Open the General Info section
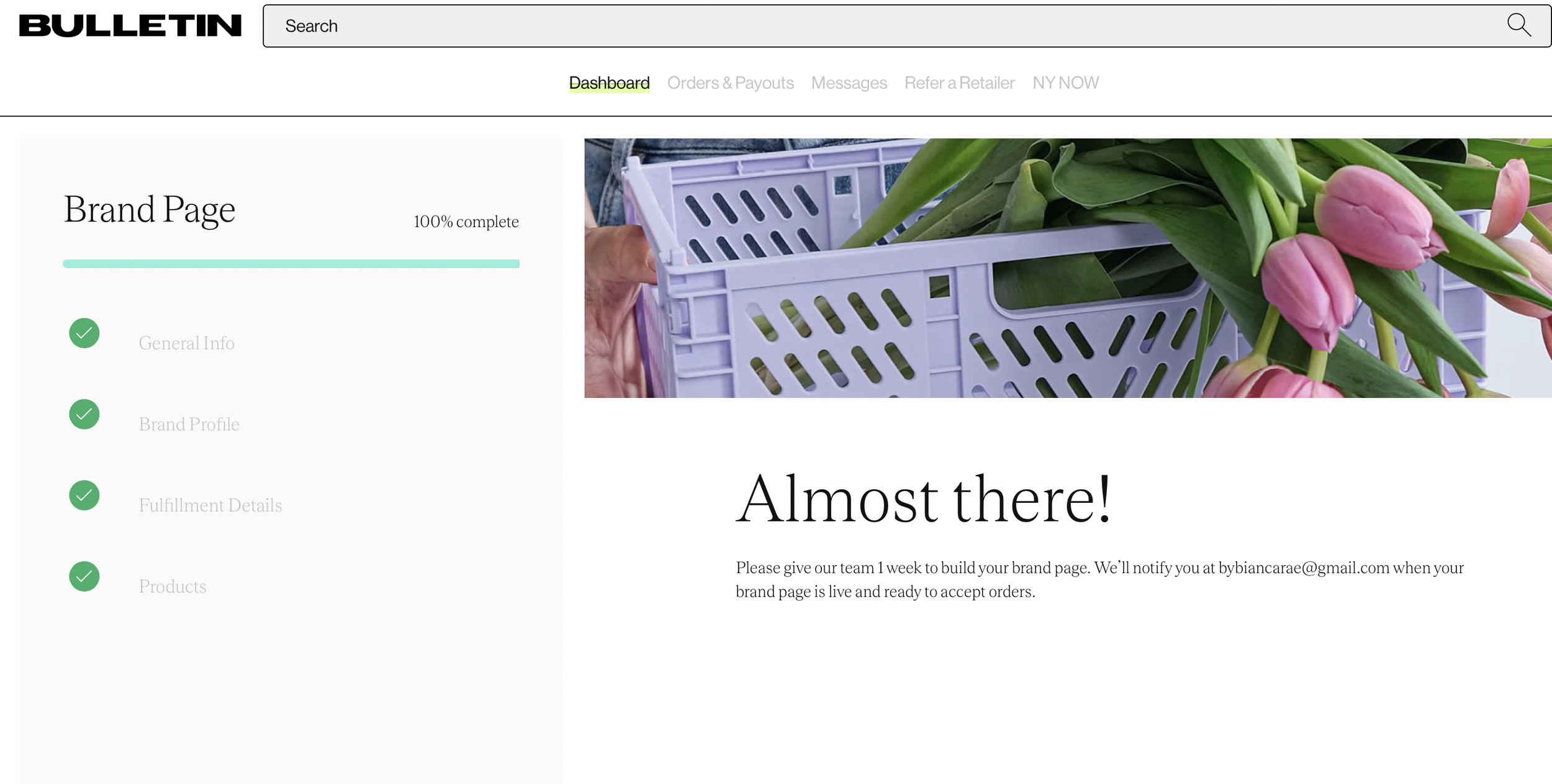Image resolution: width=1552 pixels, height=784 pixels. tap(186, 343)
